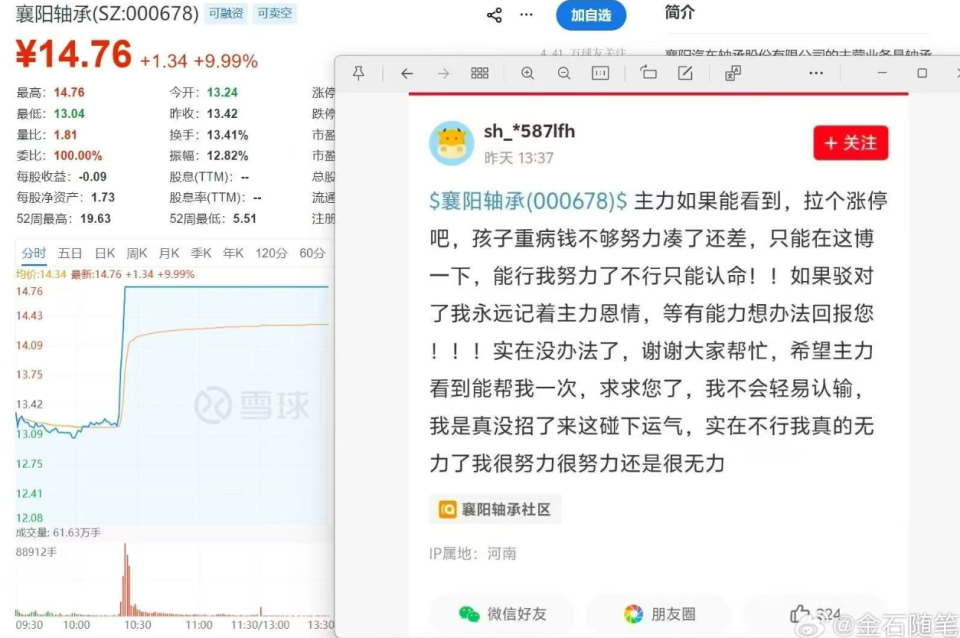Expand the forward navigation arrow menu
The image size is (960, 638).
[x=444, y=72]
